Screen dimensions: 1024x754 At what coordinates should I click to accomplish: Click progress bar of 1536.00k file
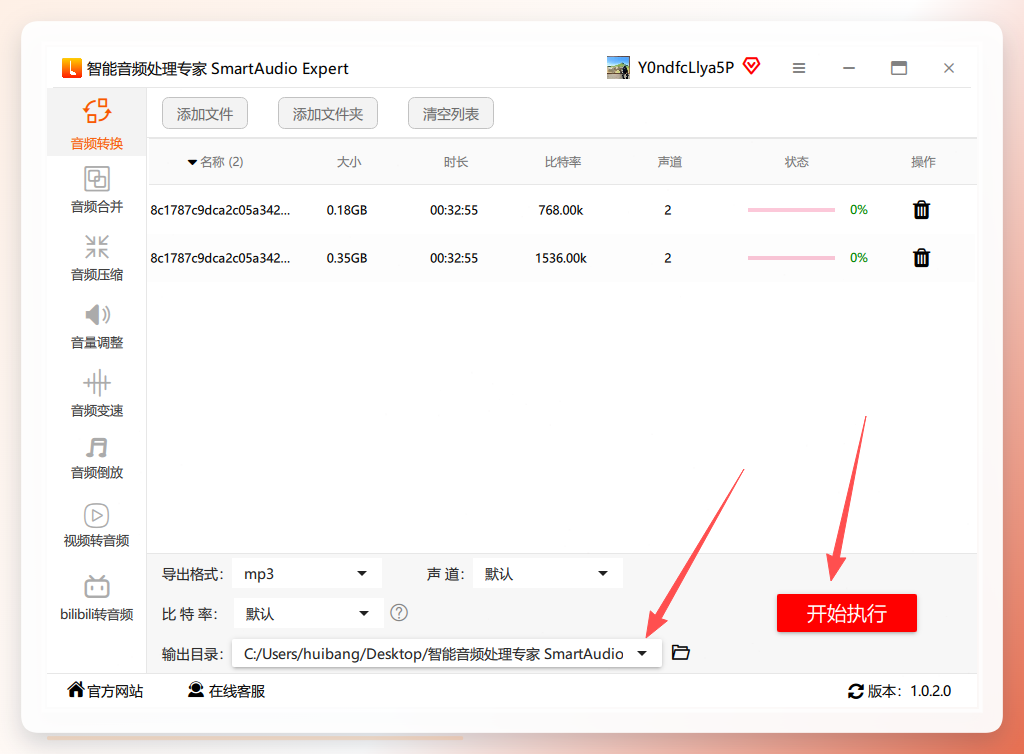click(792, 258)
